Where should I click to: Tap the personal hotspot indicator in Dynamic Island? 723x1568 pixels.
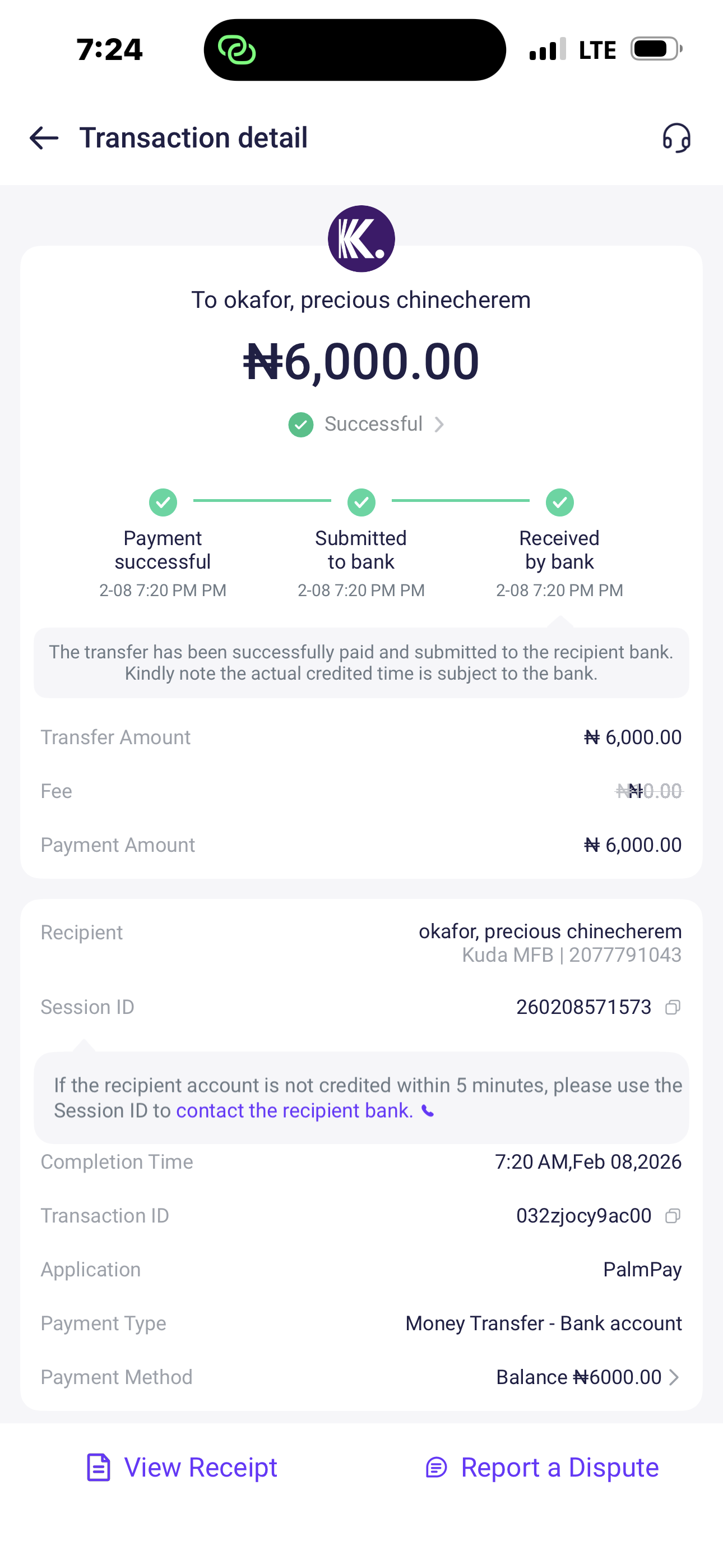coord(237,50)
